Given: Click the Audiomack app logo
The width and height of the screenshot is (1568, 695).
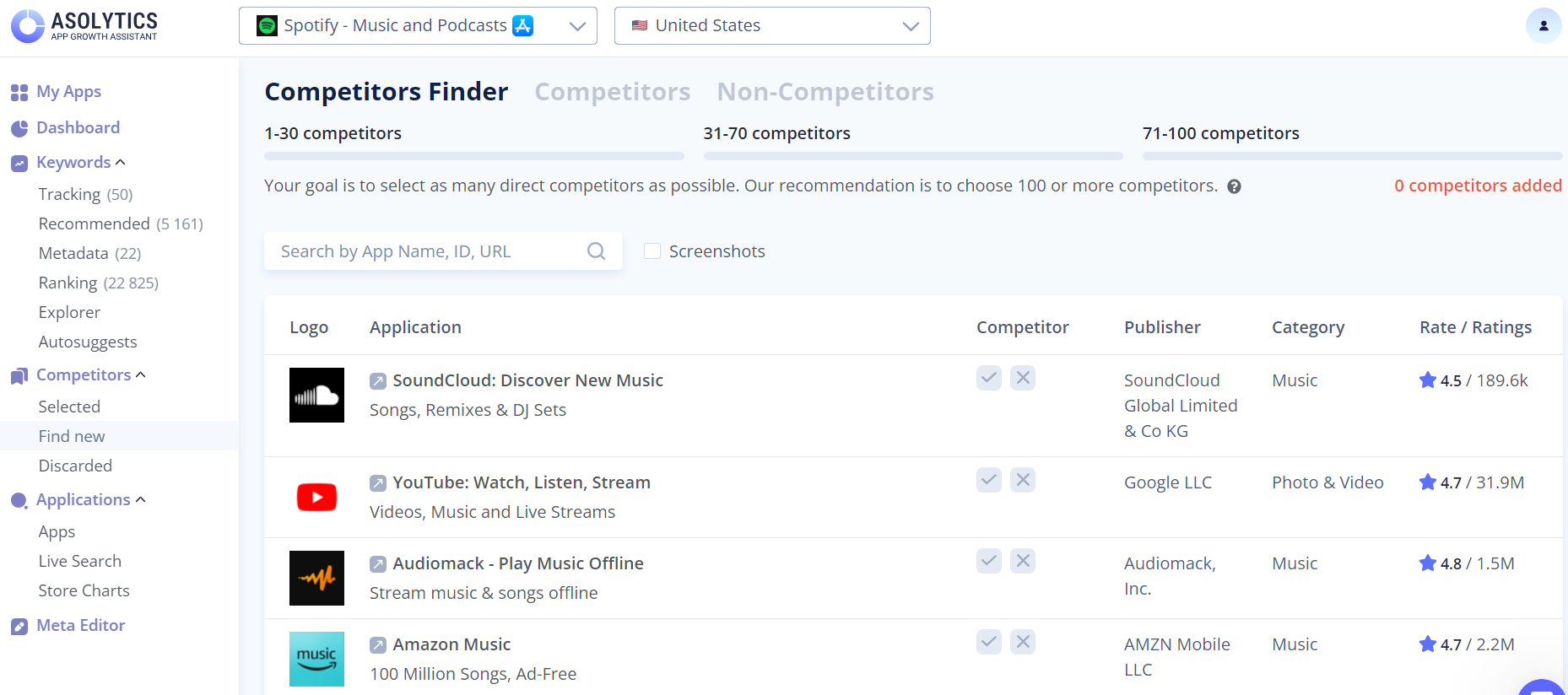Looking at the screenshot, I should [316, 578].
